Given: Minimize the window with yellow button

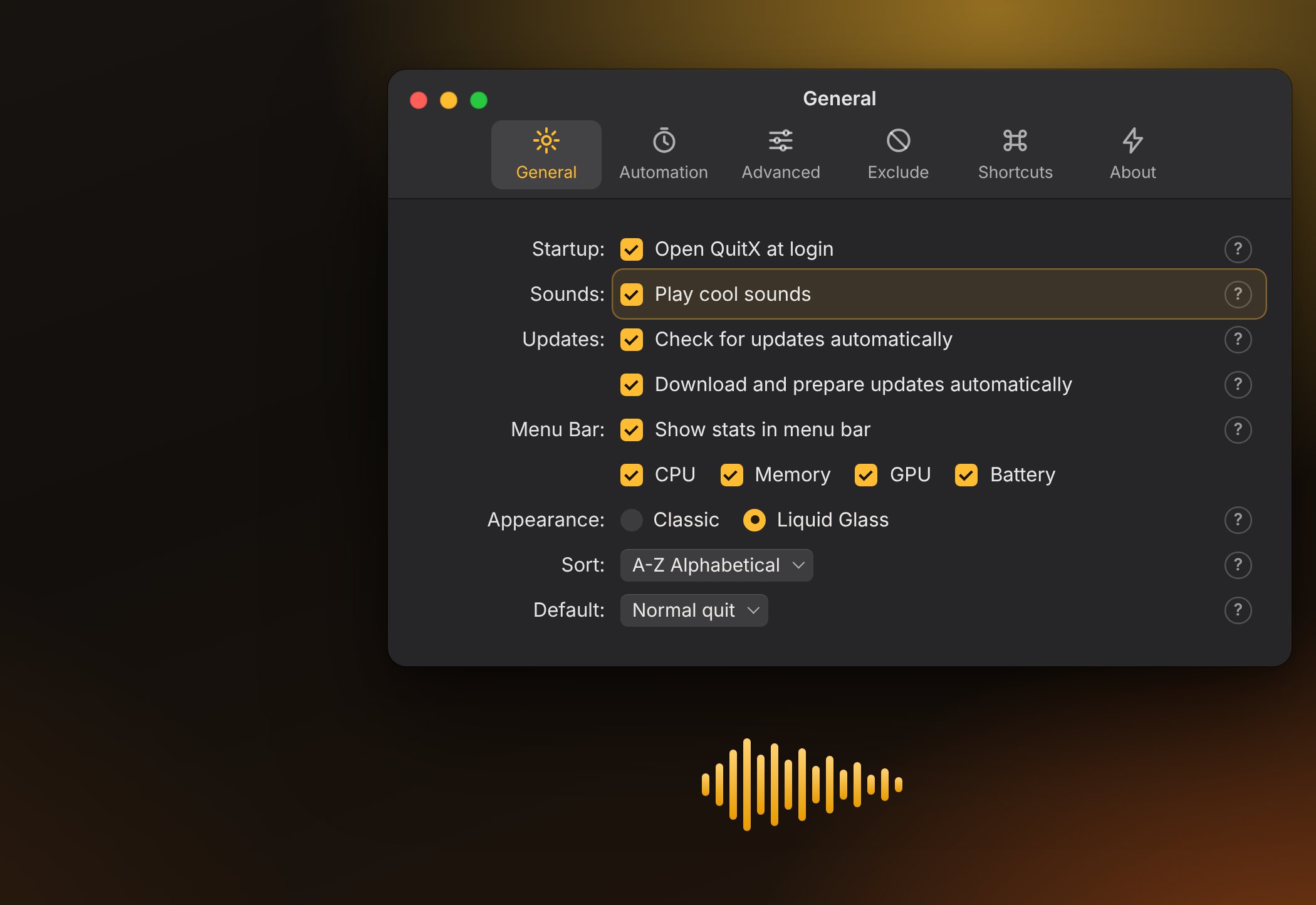Looking at the screenshot, I should point(449,100).
